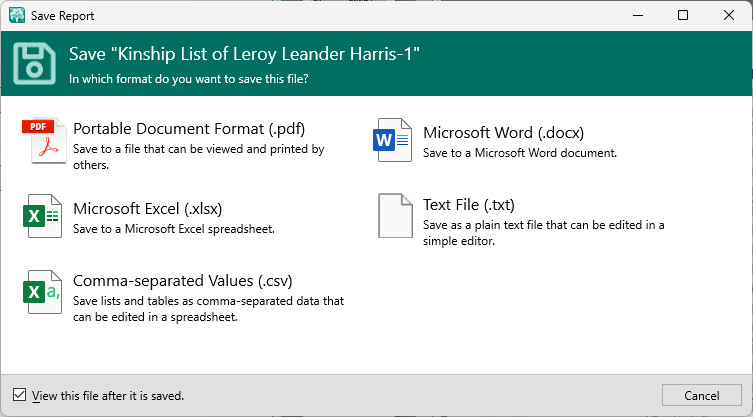Click "Save to a Microsoft Word document" description
Screen dimensions: 753x417
pyautogui.click(x=519, y=153)
